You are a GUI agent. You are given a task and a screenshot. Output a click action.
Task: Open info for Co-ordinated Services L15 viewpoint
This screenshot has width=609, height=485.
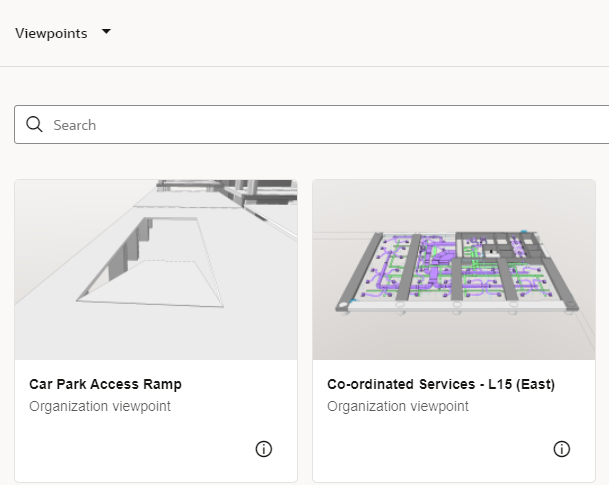562,449
